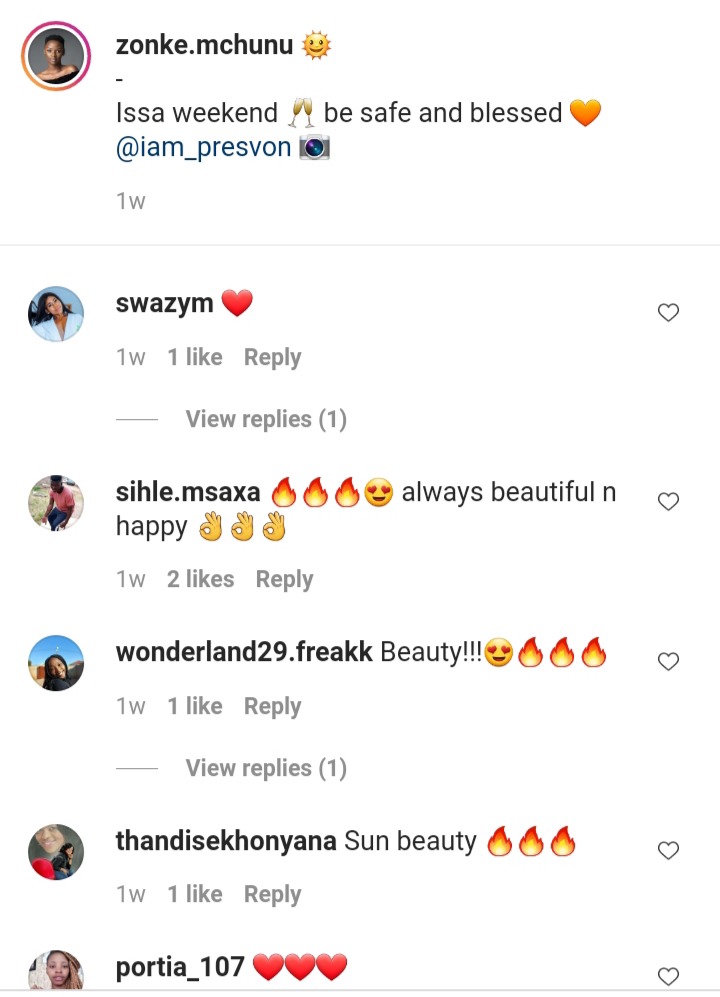Open zonke.mchunu's profile picture story

[x=56, y=56]
